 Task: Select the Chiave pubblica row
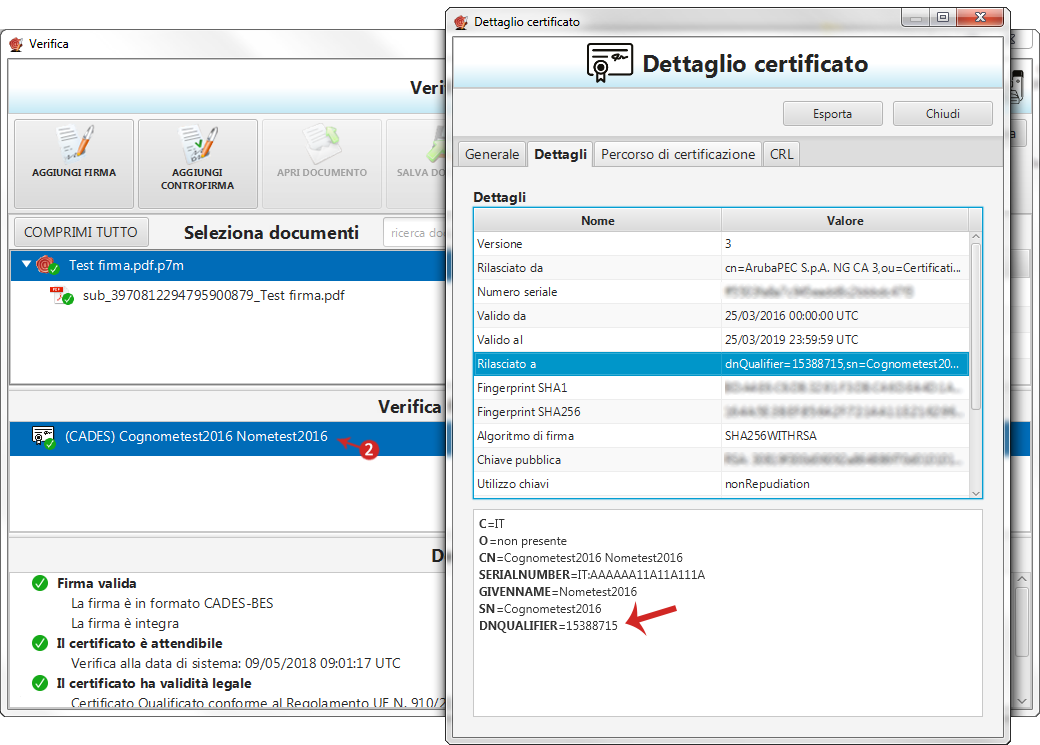point(722,460)
